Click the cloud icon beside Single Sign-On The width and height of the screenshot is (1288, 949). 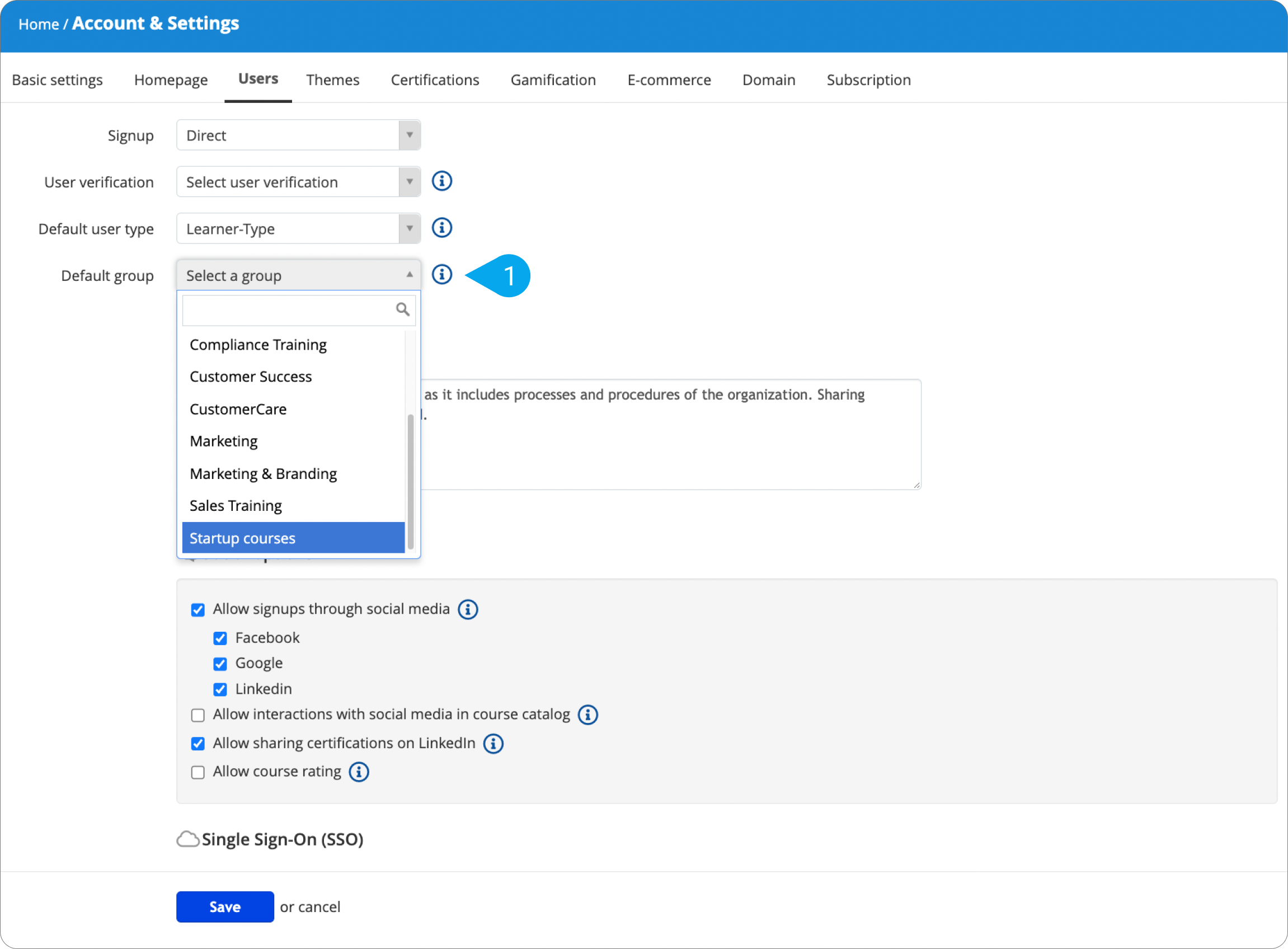[x=188, y=839]
